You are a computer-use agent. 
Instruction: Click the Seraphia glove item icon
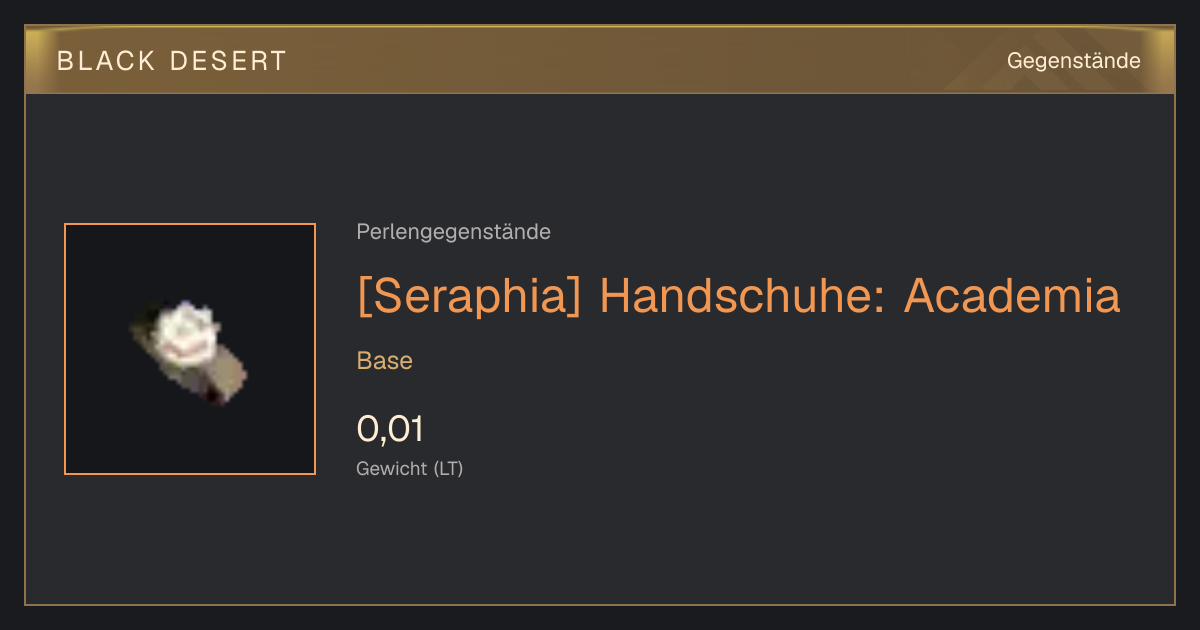tap(189, 352)
